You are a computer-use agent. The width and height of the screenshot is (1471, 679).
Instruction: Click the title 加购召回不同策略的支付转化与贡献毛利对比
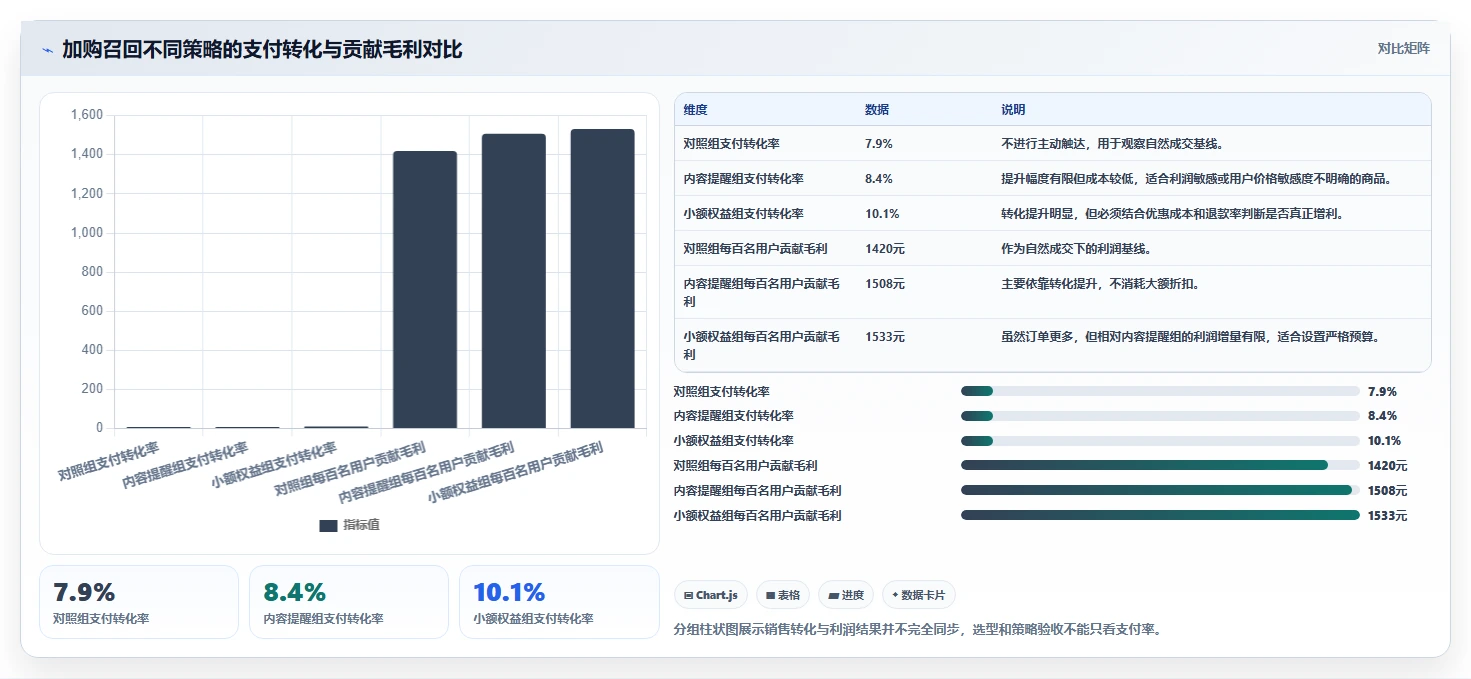262,50
